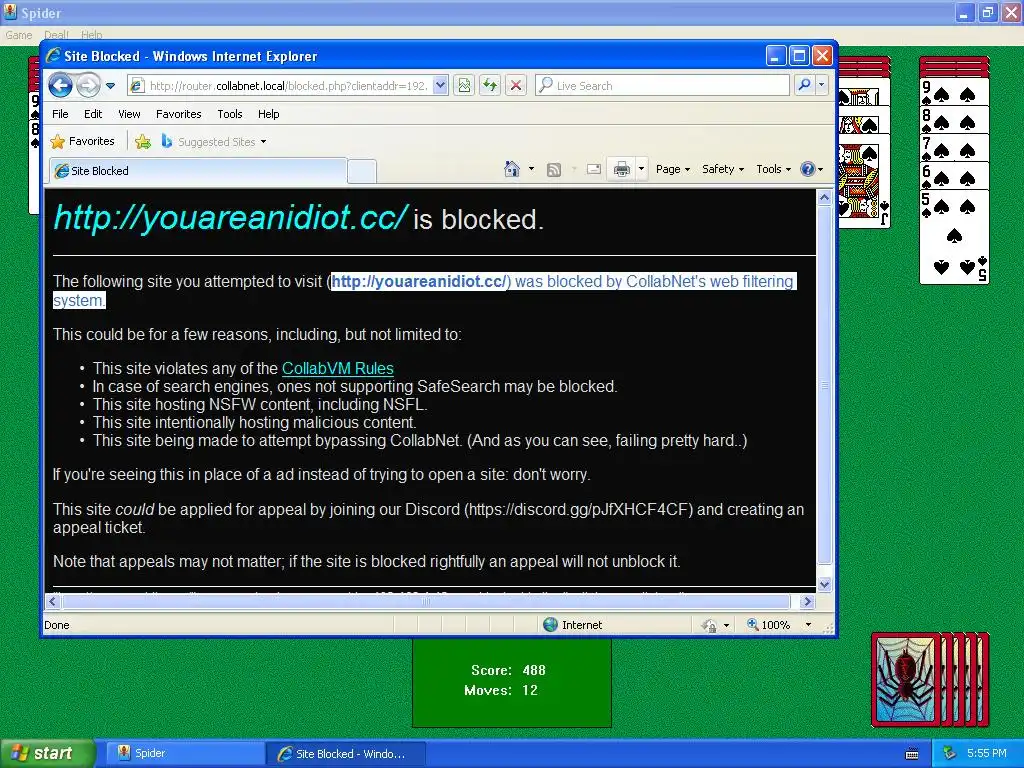Click Site Blocked taskbar button

[346, 754]
